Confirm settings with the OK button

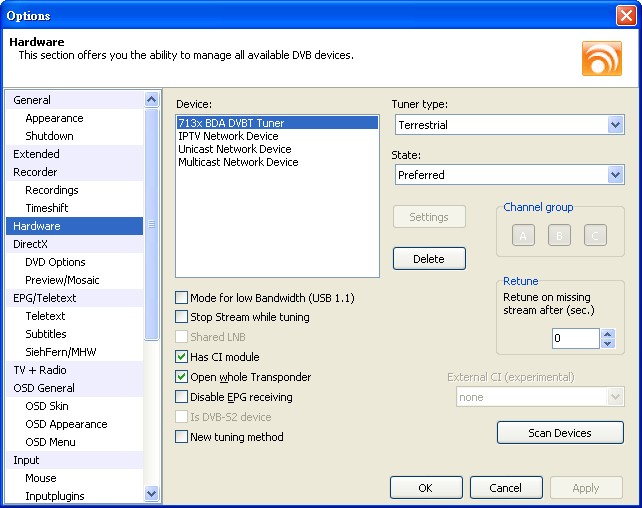coord(426,488)
